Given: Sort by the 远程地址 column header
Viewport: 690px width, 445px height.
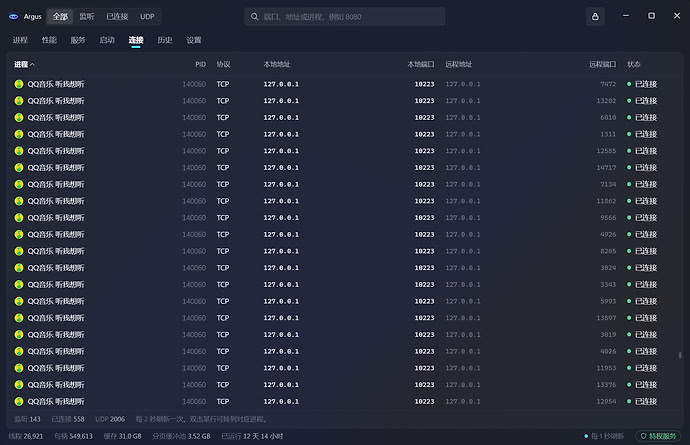Looking at the screenshot, I should tap(459, 64).
